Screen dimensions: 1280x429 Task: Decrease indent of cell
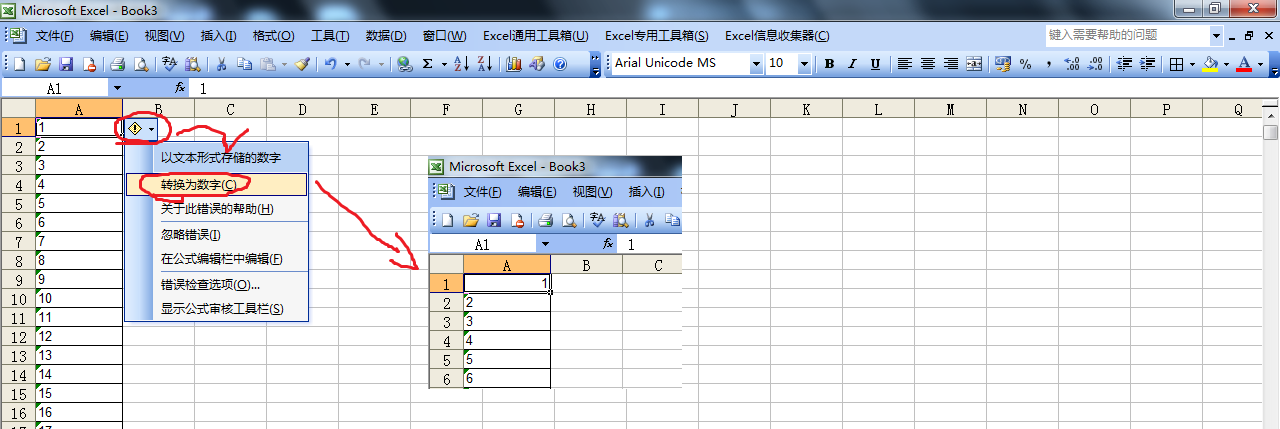tap(1123, 64)
